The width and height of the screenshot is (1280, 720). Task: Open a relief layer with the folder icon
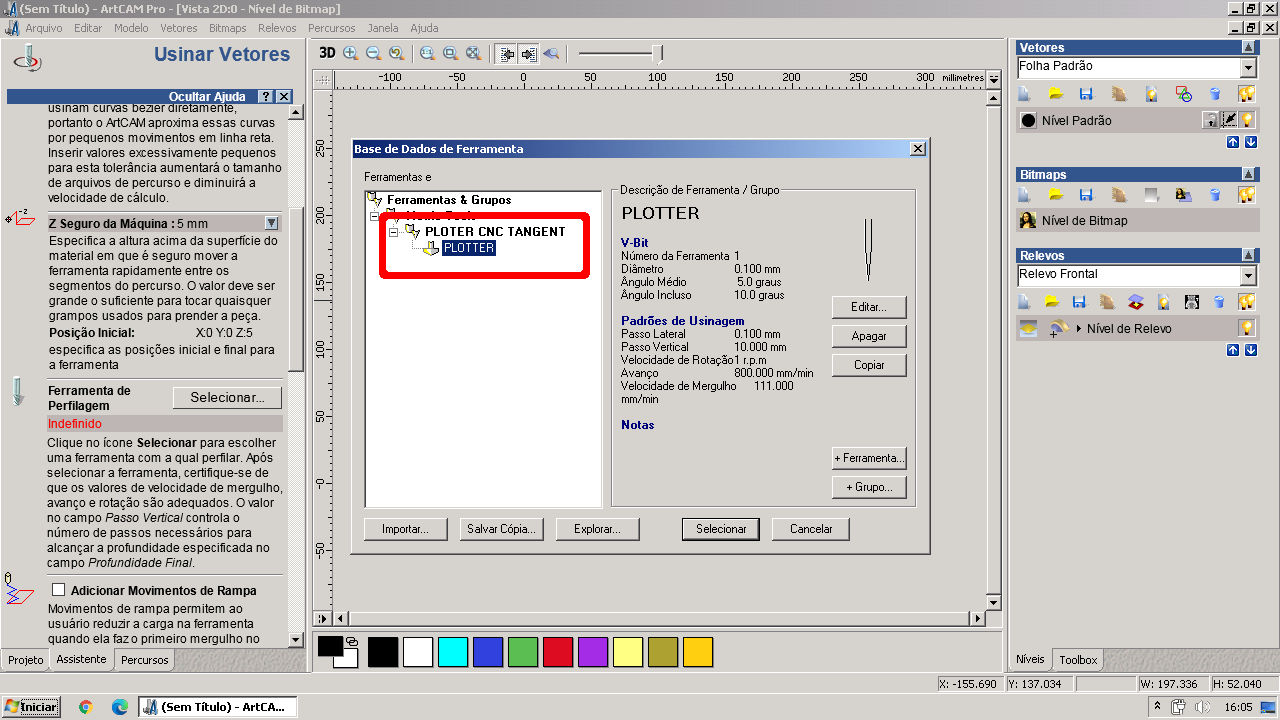coord(1052,302)
